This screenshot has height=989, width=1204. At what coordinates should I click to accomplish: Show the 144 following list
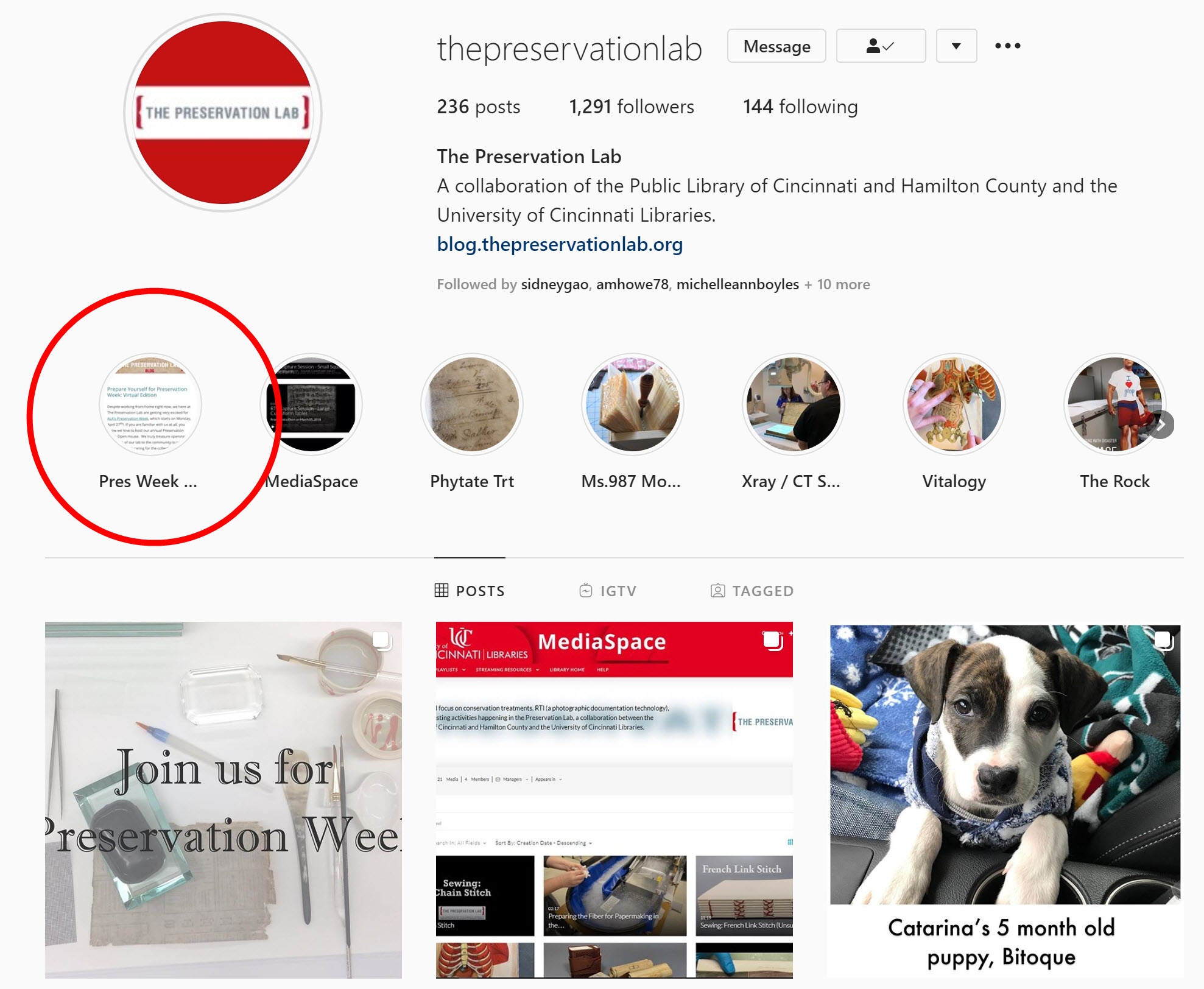click(800, 107)
